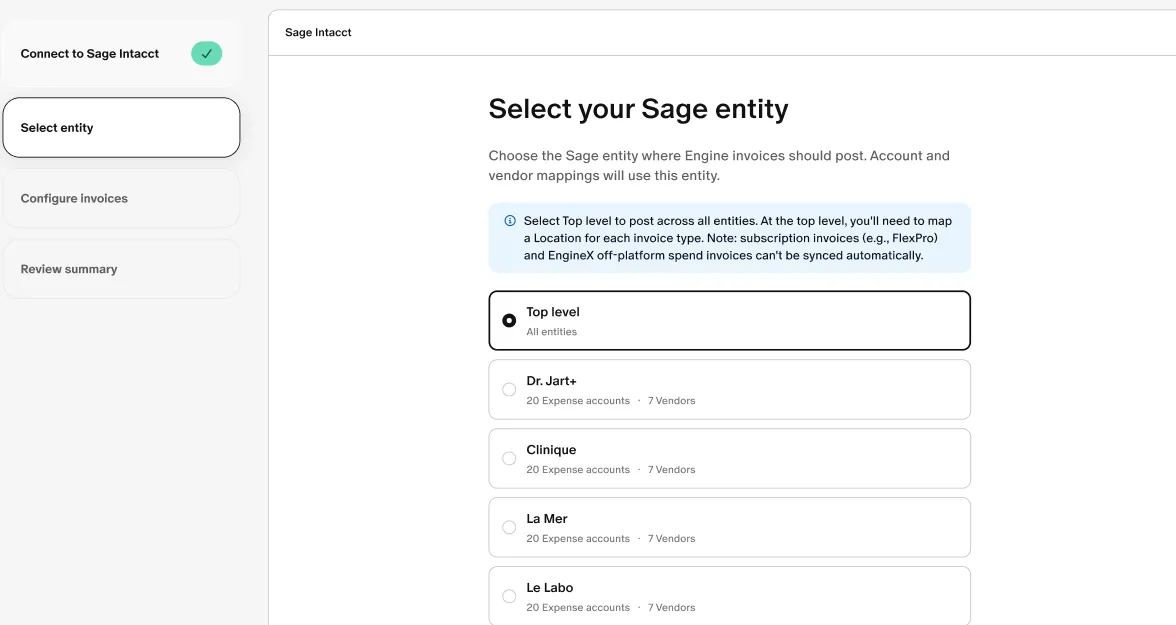Image resolution: width=1176 pixels, height=625 pixels.
Task: Go to the Review summary step
Action: point(121,269)
